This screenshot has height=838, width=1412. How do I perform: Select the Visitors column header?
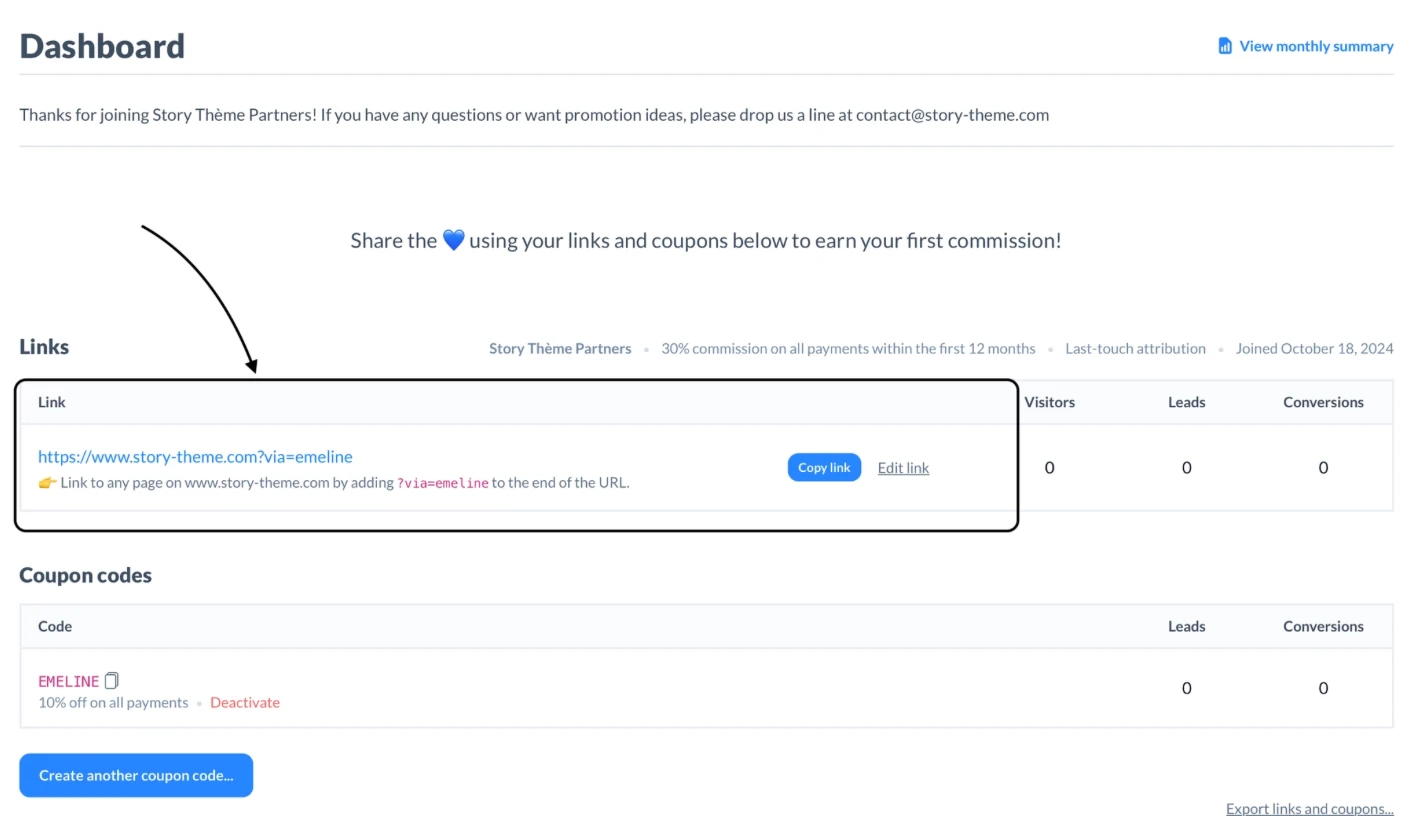tap(1049, 402)
